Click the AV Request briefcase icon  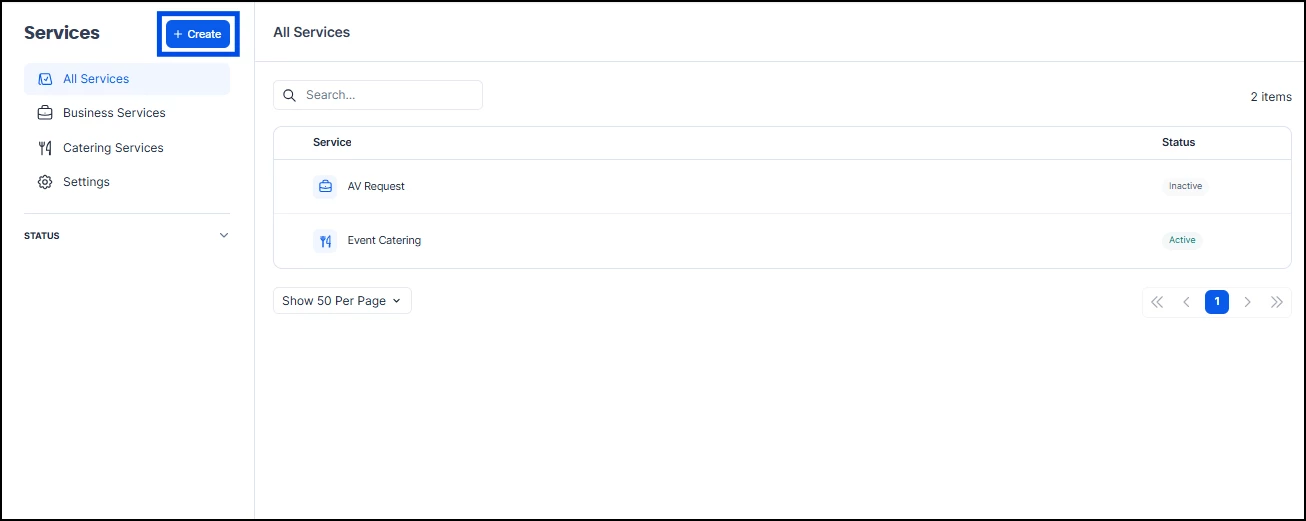tap(325, 186)
